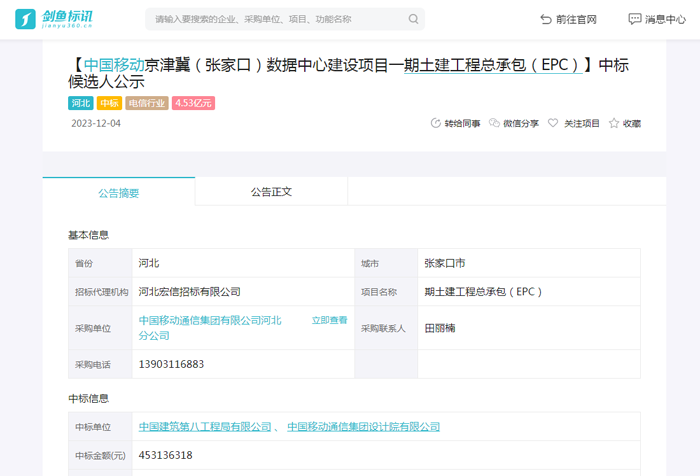700x476 pixels.
Task: Click 立即查看 link
Action: click(x=329, y=320)
